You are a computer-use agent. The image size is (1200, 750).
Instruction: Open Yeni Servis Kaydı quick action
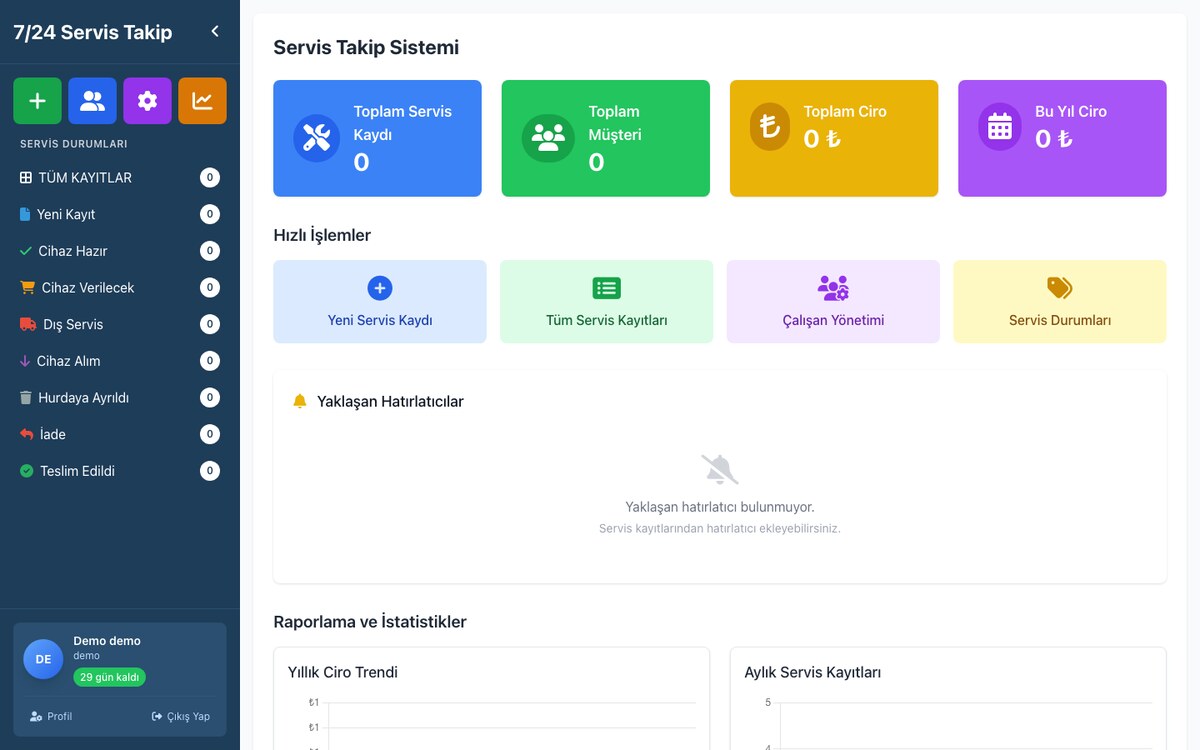[380, 302]
